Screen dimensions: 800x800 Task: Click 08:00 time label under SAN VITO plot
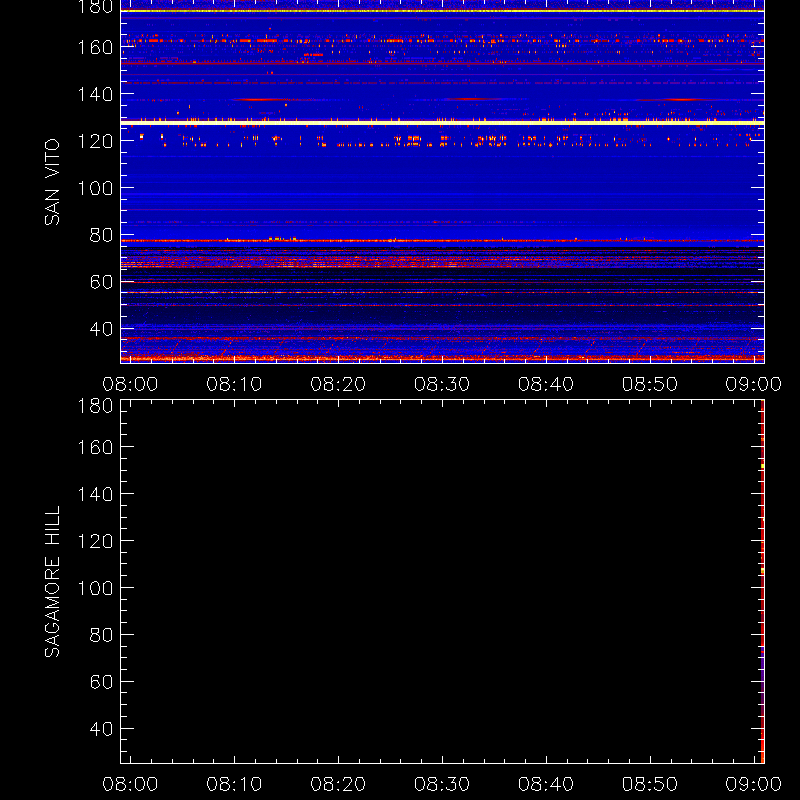pos(130,384)
